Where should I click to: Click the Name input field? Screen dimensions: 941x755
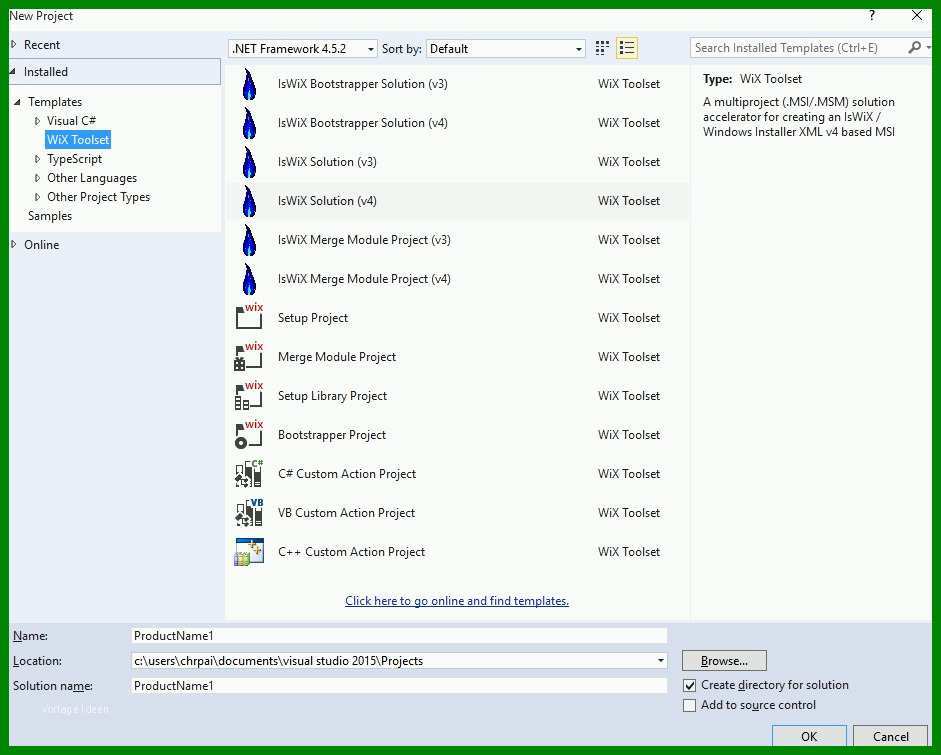399,636
